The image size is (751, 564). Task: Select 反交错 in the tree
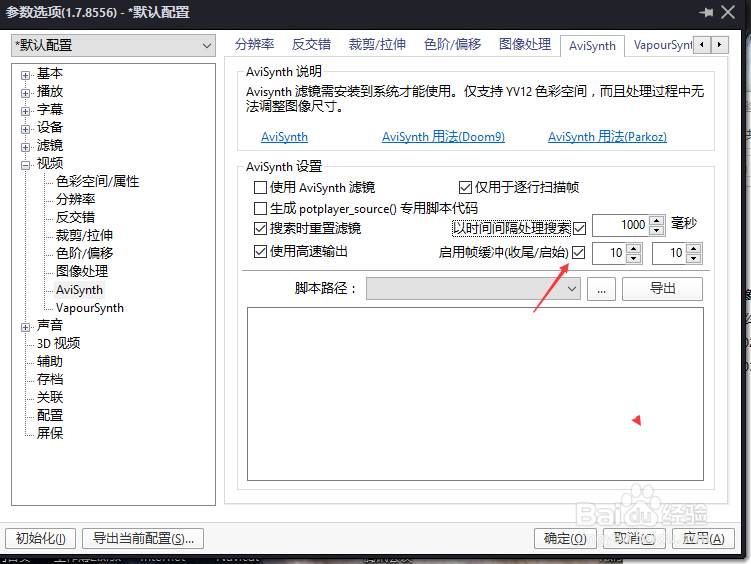coord(75,217)
